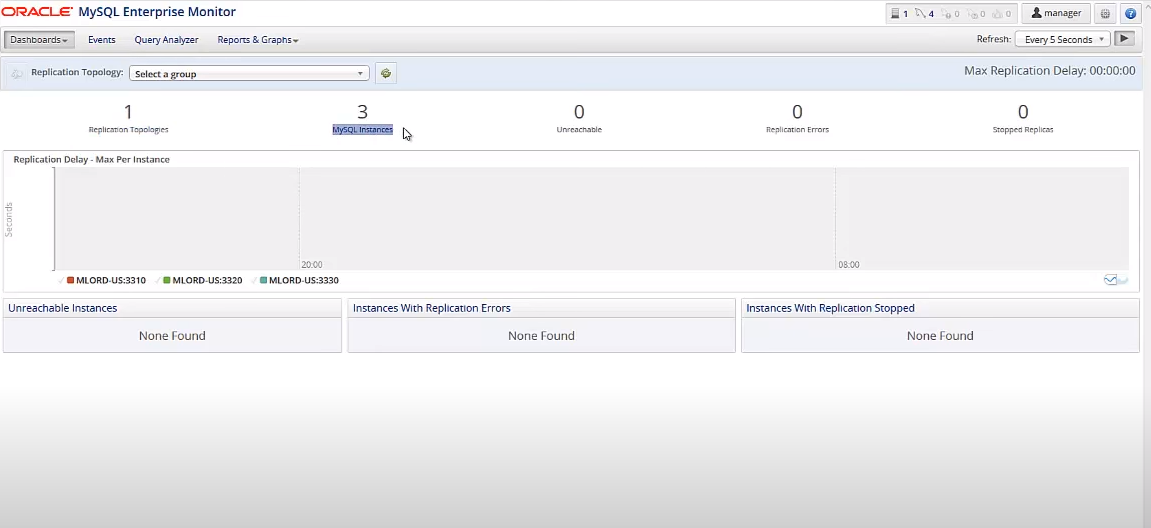The height and width of the screenshot is (528, 1151).
Task: Click the Replication Delay - Max Per Instance title
Action: click(92, 159)
